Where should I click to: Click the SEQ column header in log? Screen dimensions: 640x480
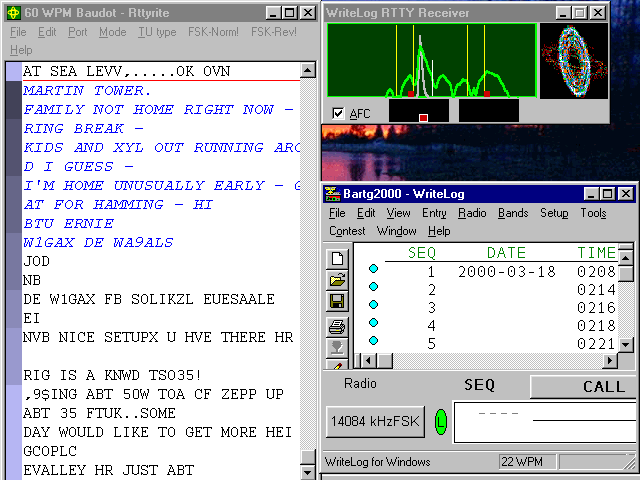pos(422,253)
